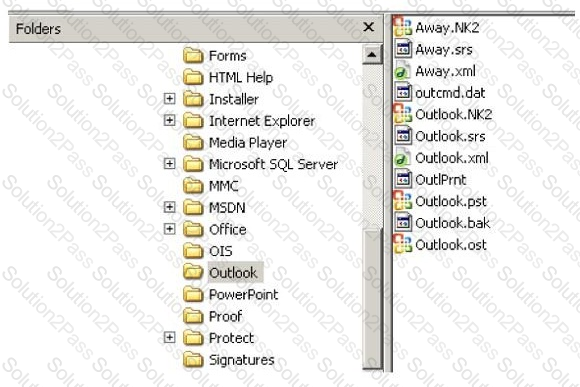
Task: Select the MSDN folder label
Action: point(227,208)
